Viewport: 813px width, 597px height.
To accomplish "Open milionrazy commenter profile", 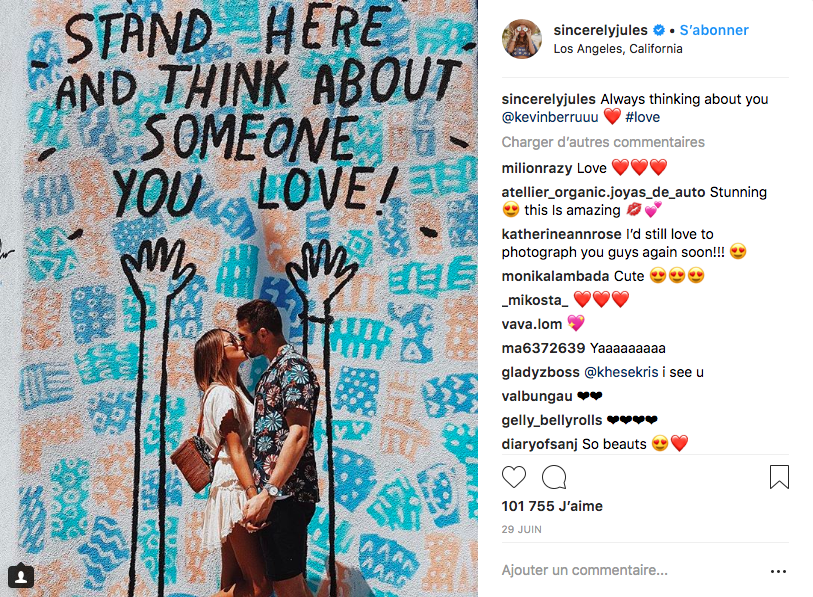I will [x=537, y=167].
